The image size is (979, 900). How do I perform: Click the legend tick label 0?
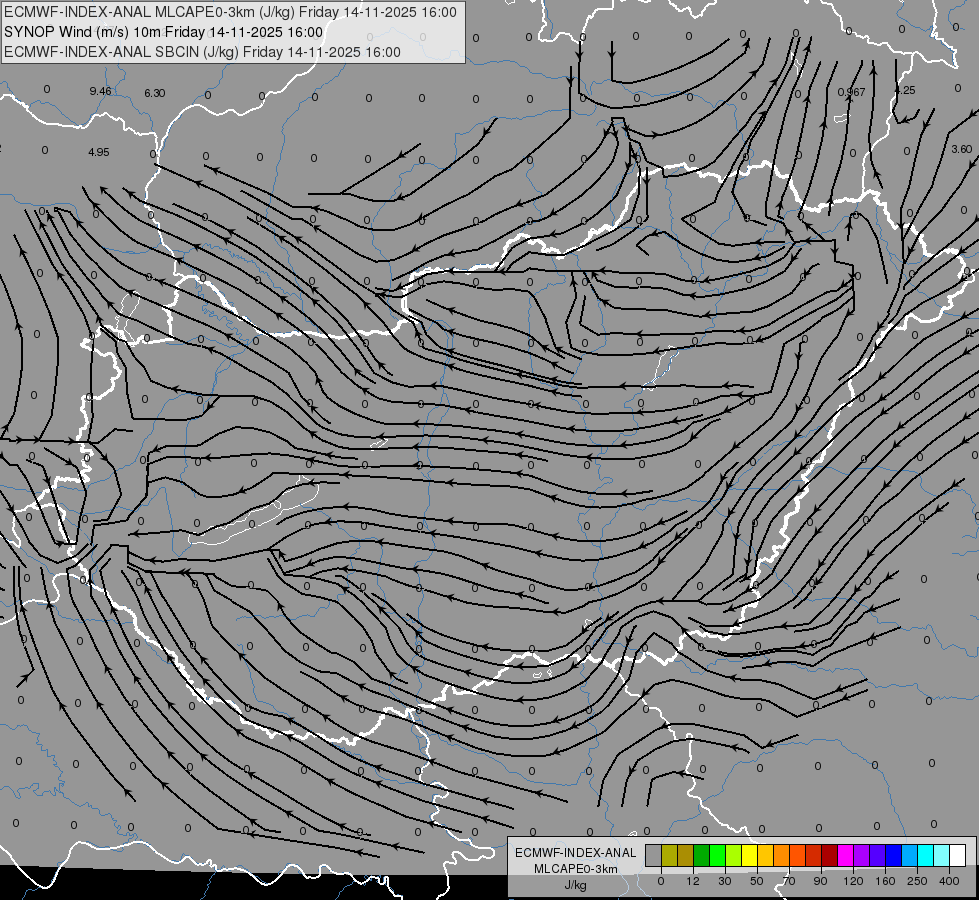[661, 881]
